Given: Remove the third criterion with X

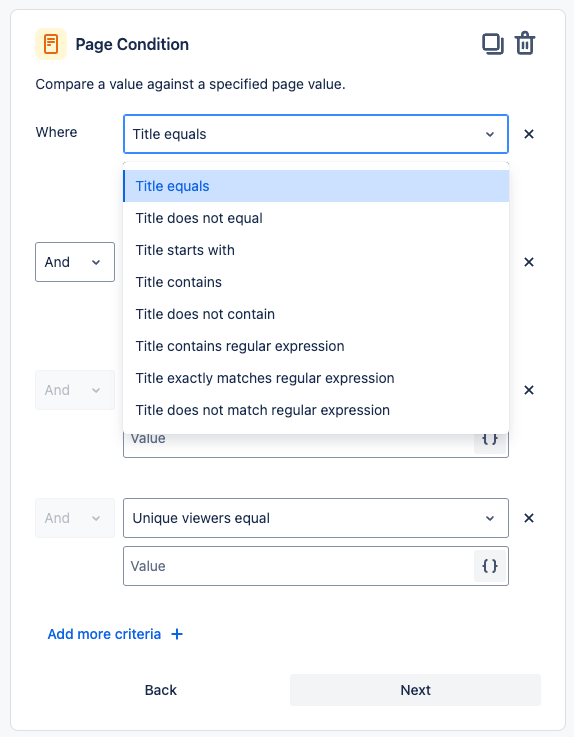Looking at the screenshot, I should pyautogui.click(x=529, y=390).
